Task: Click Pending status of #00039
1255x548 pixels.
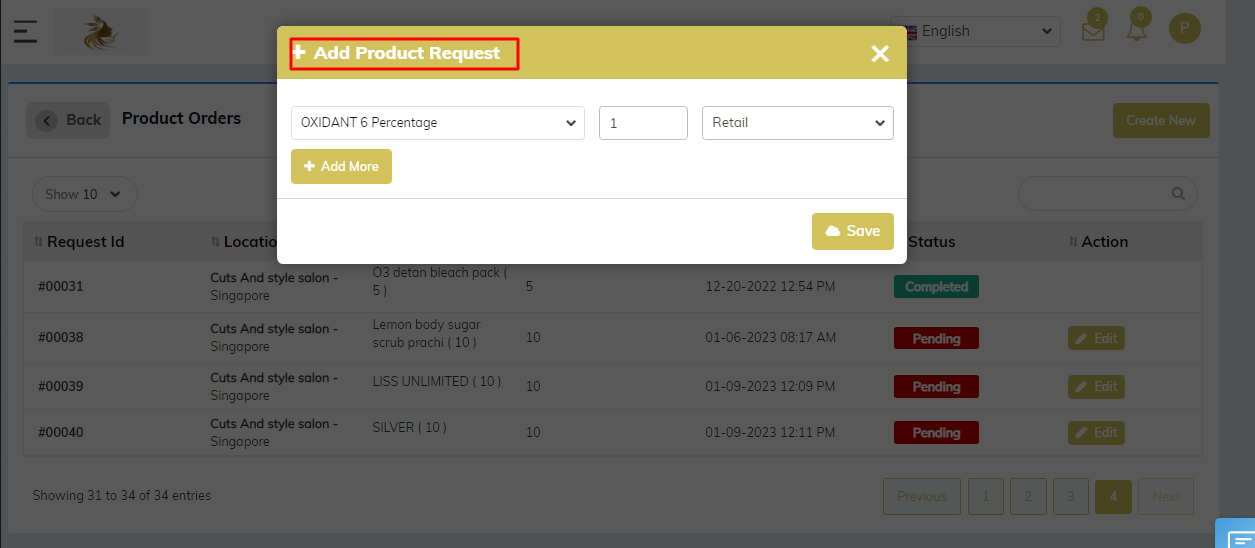Action: point(936,387)
